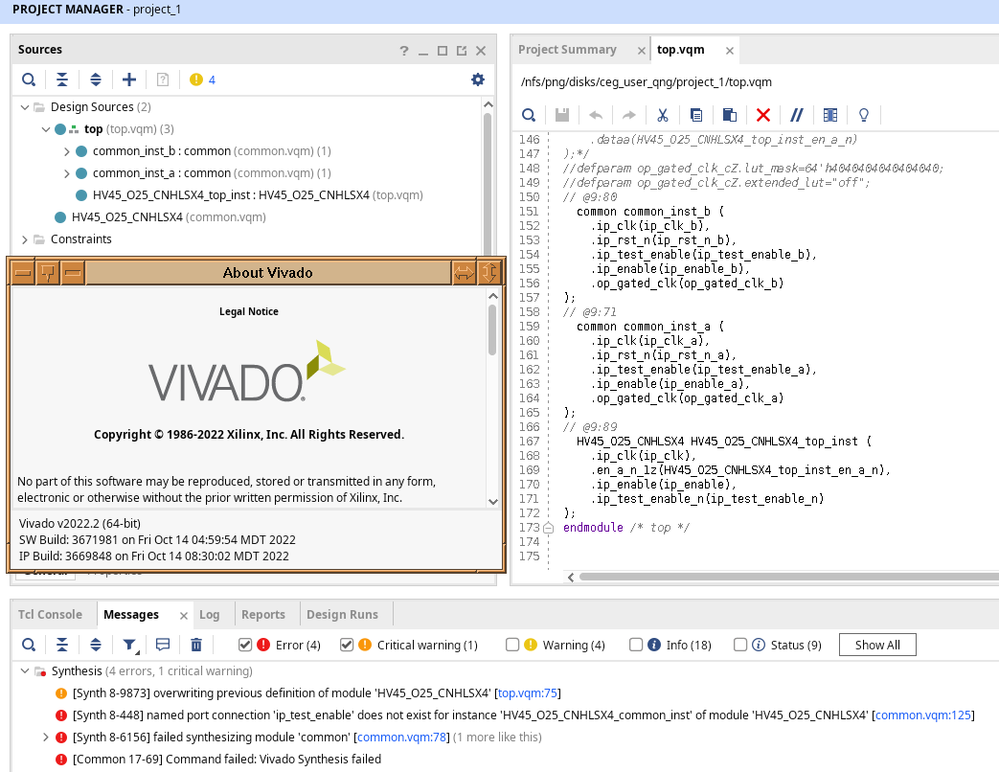Click the Show All button

(x=877, y=645)
